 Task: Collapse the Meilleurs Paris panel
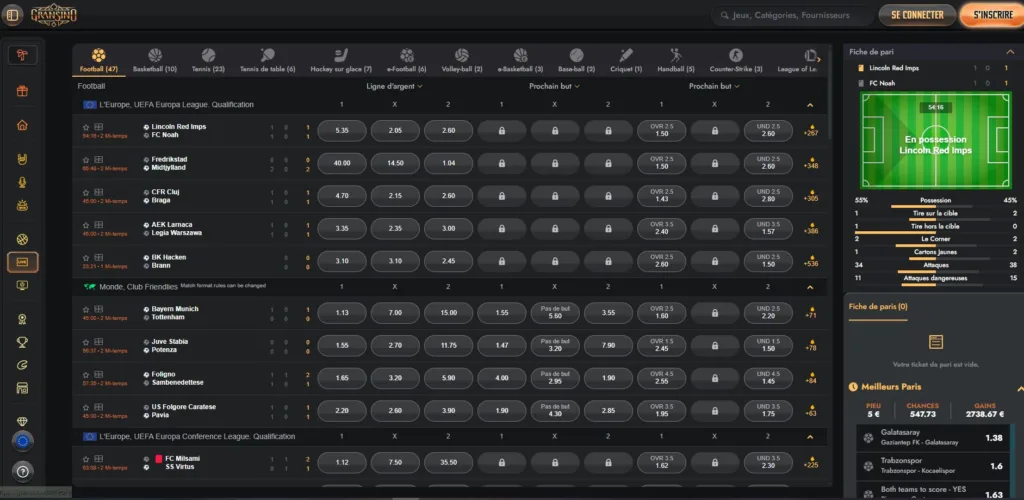pos(1020,388)
